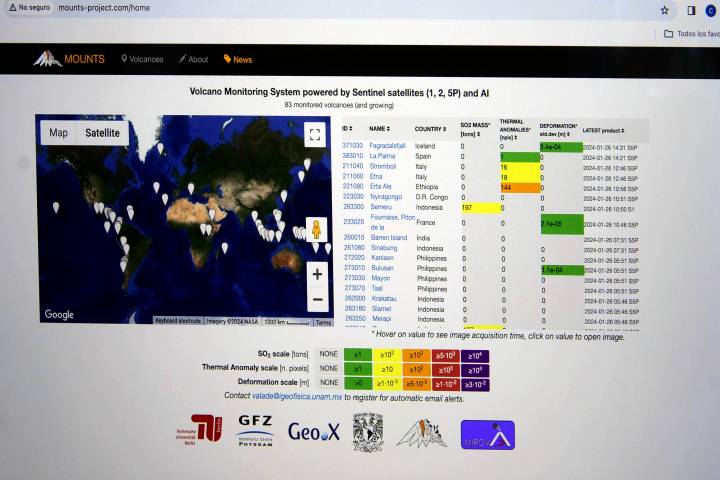Toggle fullscreen view on the map
Screen dimensions: 720x480
[315, 134]
